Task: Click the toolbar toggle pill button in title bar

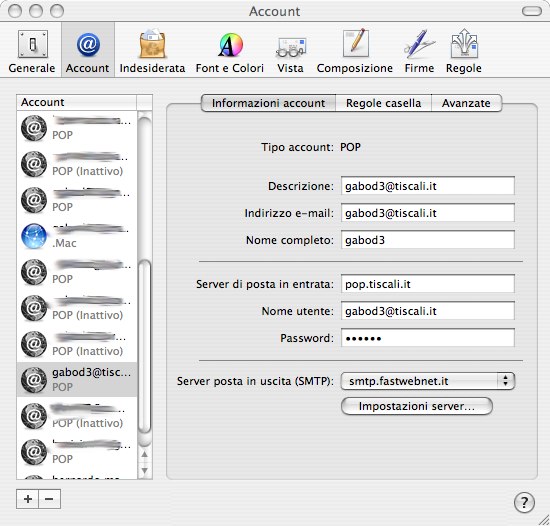Action: (x=532, y=12)
